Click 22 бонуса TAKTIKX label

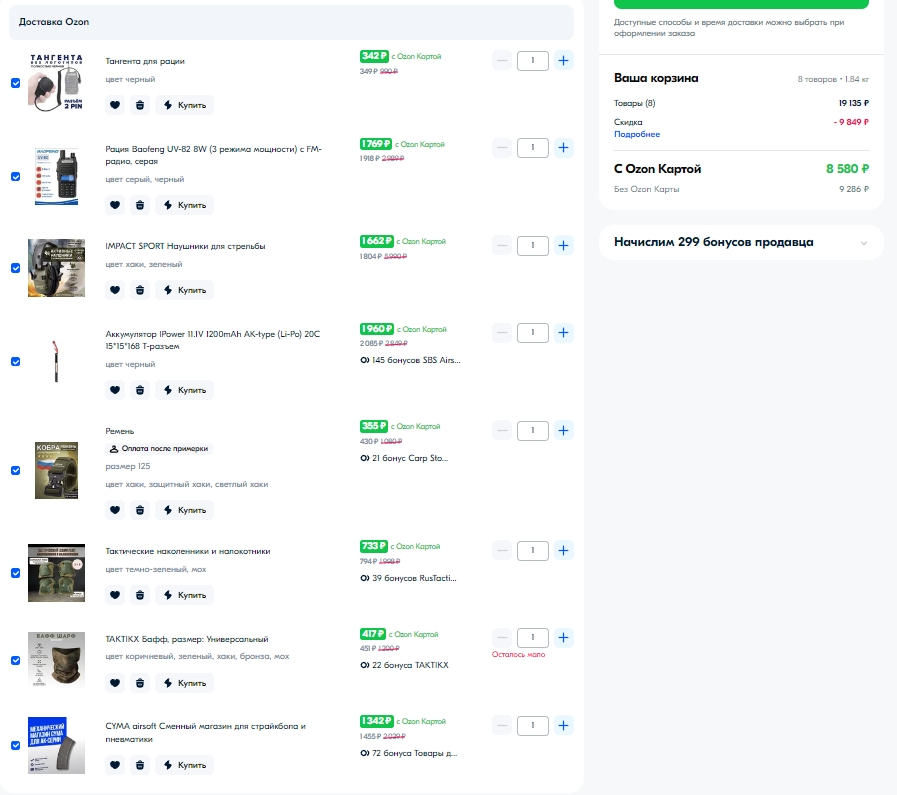404,665
